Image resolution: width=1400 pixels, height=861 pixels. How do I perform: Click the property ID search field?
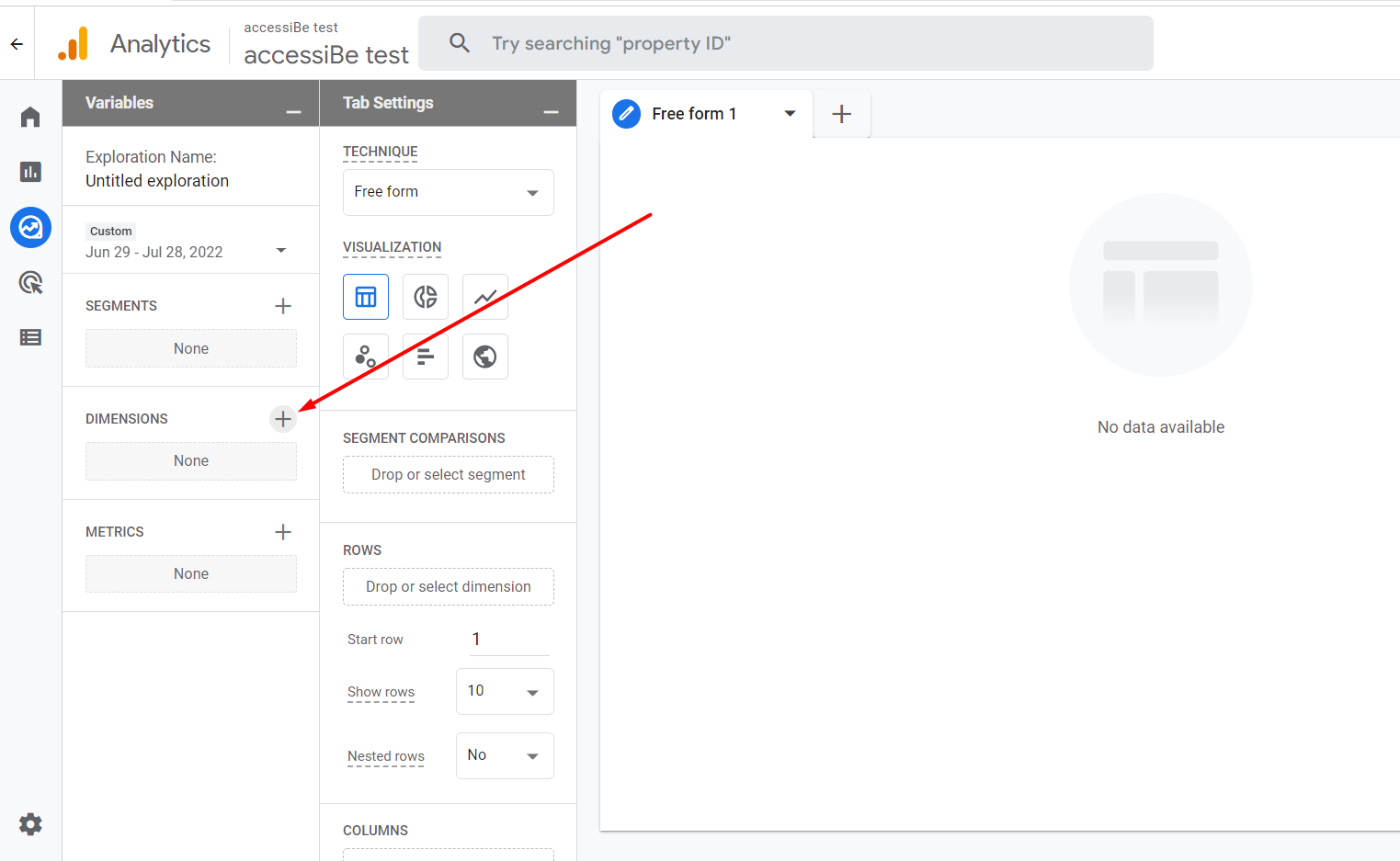785,43
